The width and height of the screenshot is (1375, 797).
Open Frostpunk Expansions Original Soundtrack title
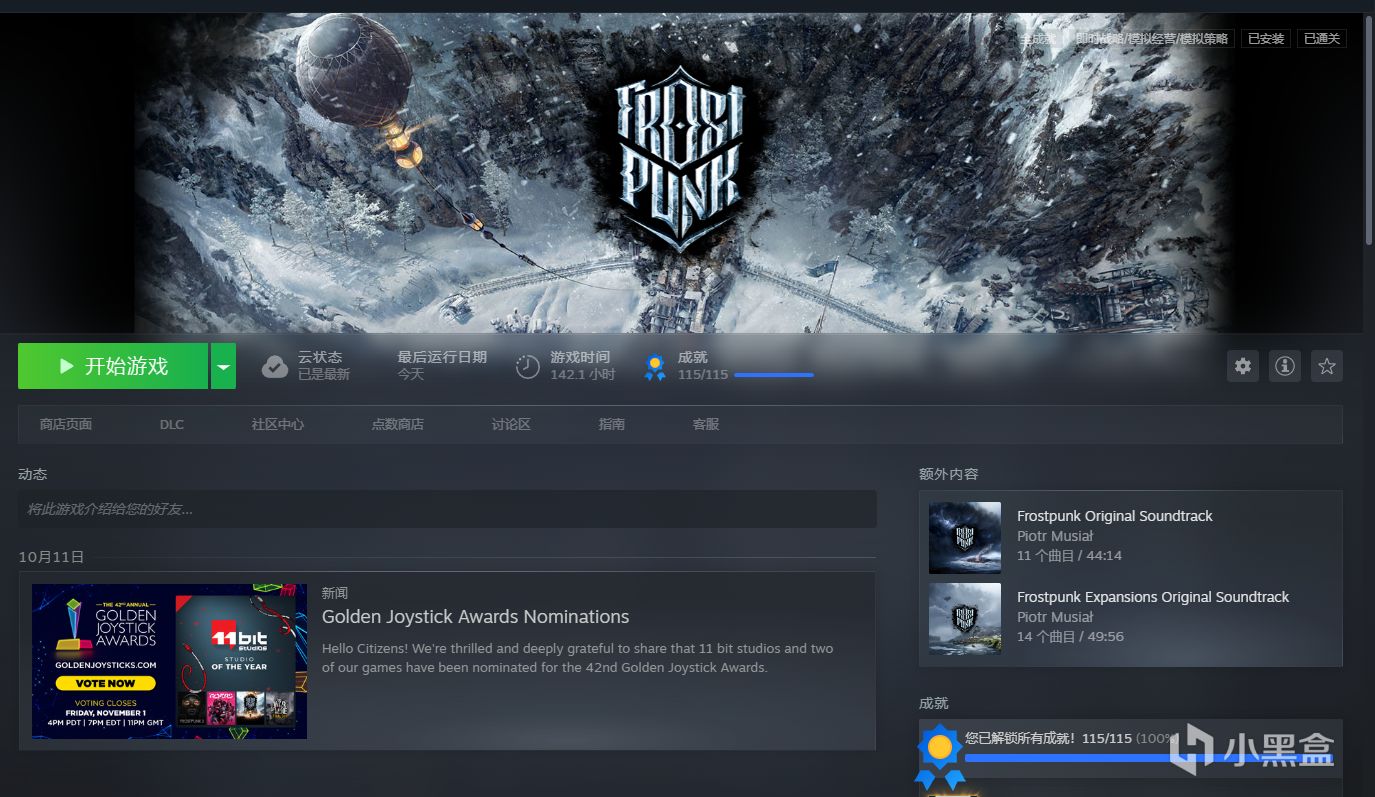point(1153,597)
